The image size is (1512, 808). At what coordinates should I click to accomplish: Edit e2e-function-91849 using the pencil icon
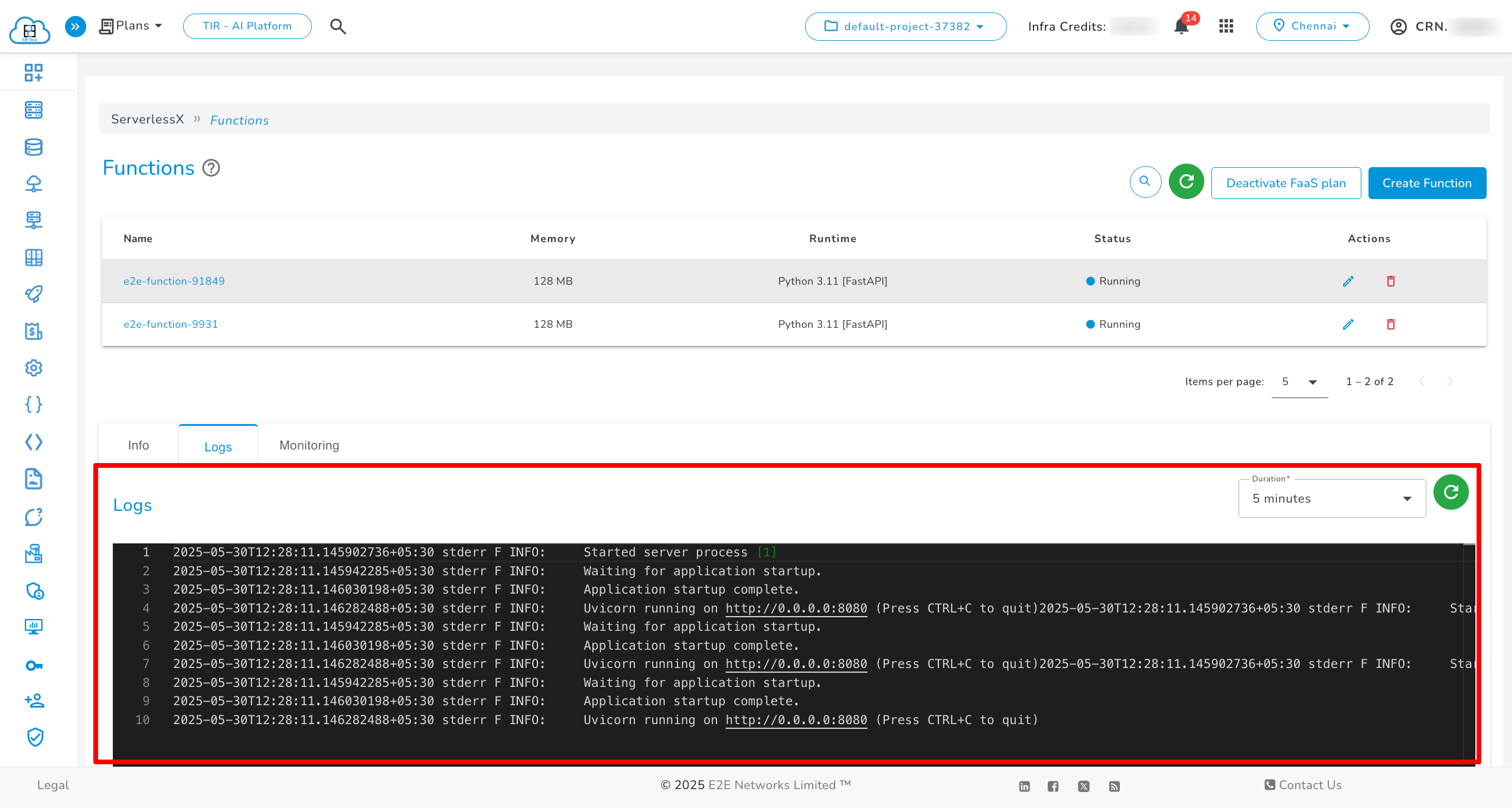click(1348, 281)
